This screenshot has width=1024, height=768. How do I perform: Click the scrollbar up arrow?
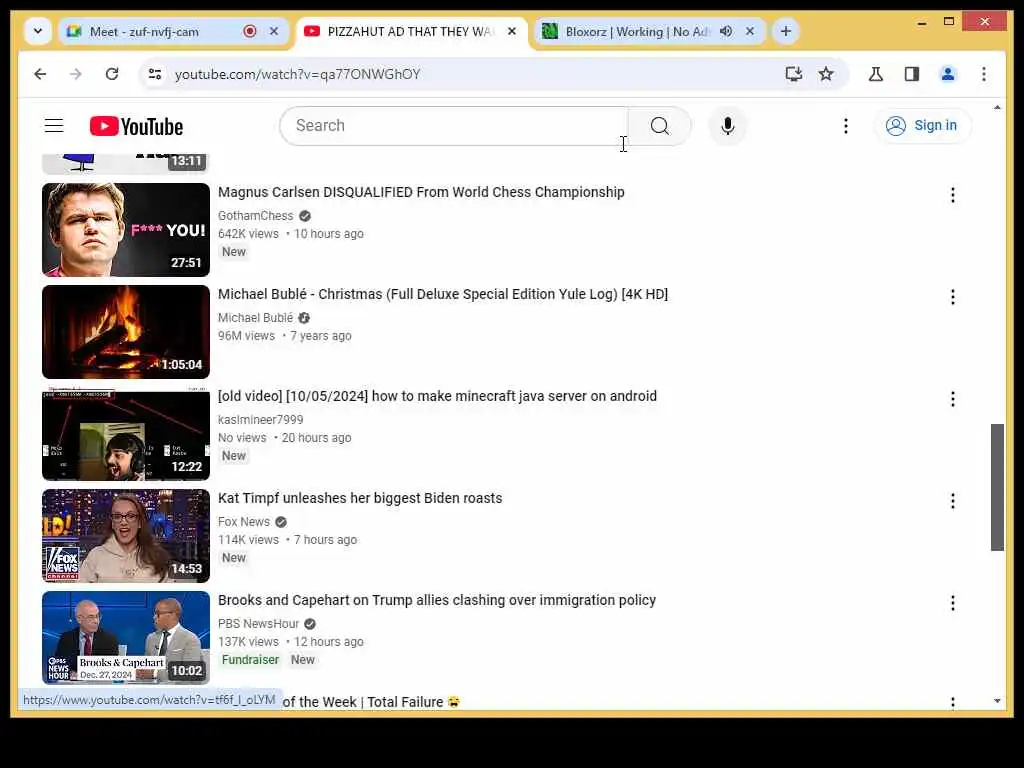point(997,108)
